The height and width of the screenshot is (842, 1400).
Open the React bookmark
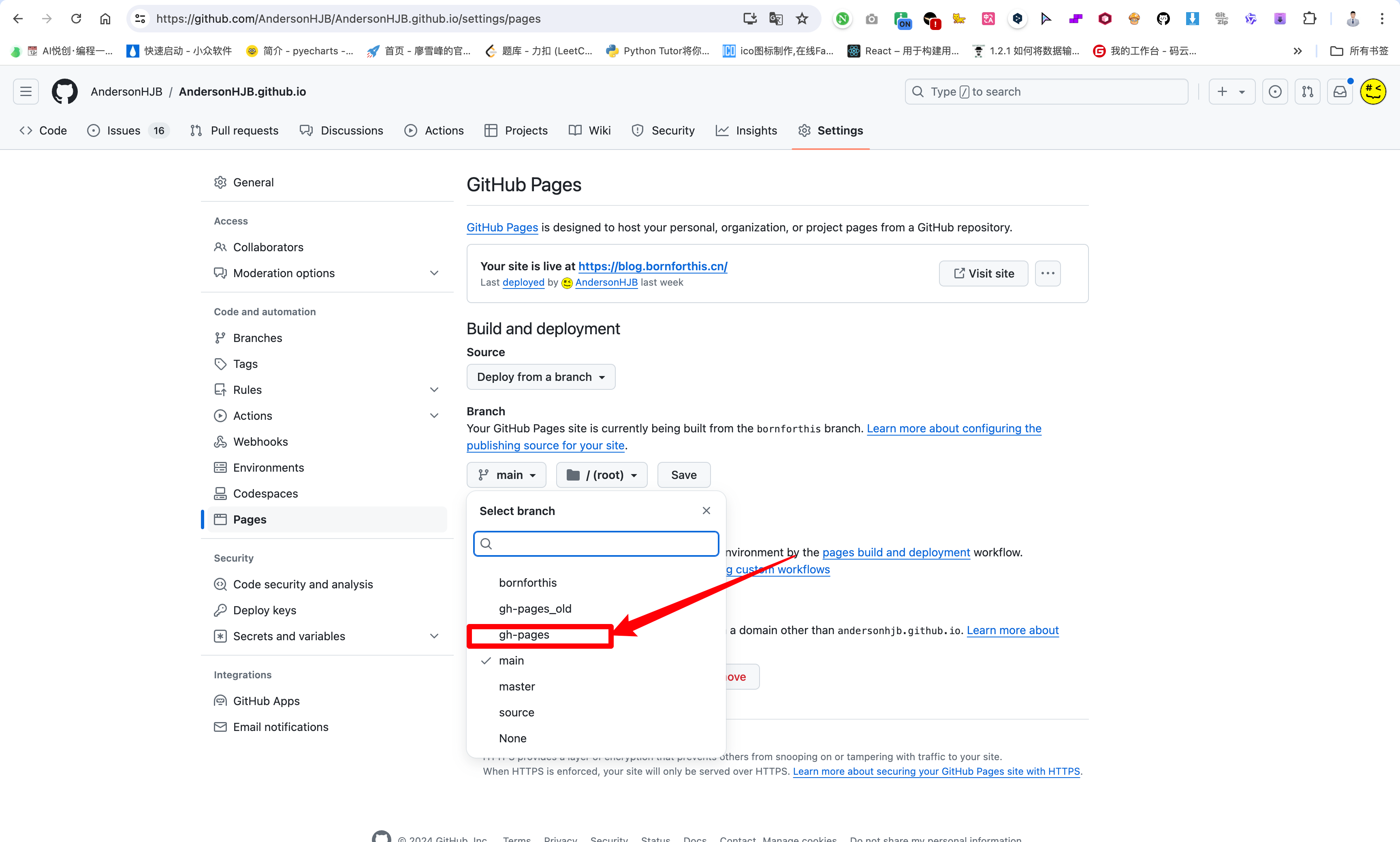click(x=904, y=51)
